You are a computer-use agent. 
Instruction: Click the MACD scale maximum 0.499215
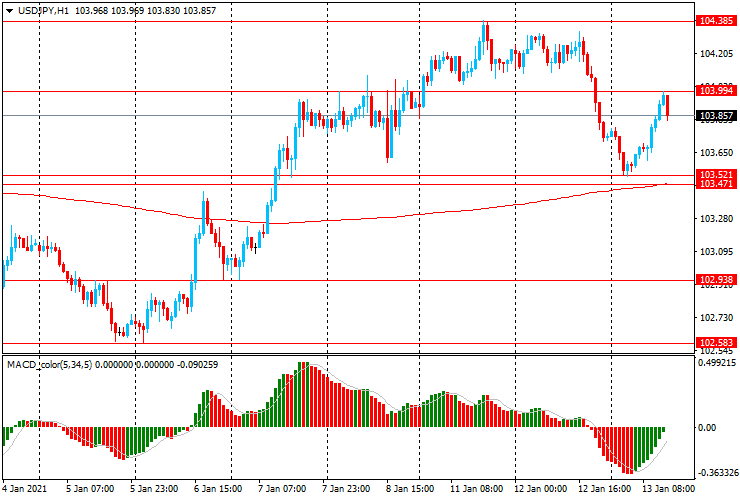coord(716,363)
